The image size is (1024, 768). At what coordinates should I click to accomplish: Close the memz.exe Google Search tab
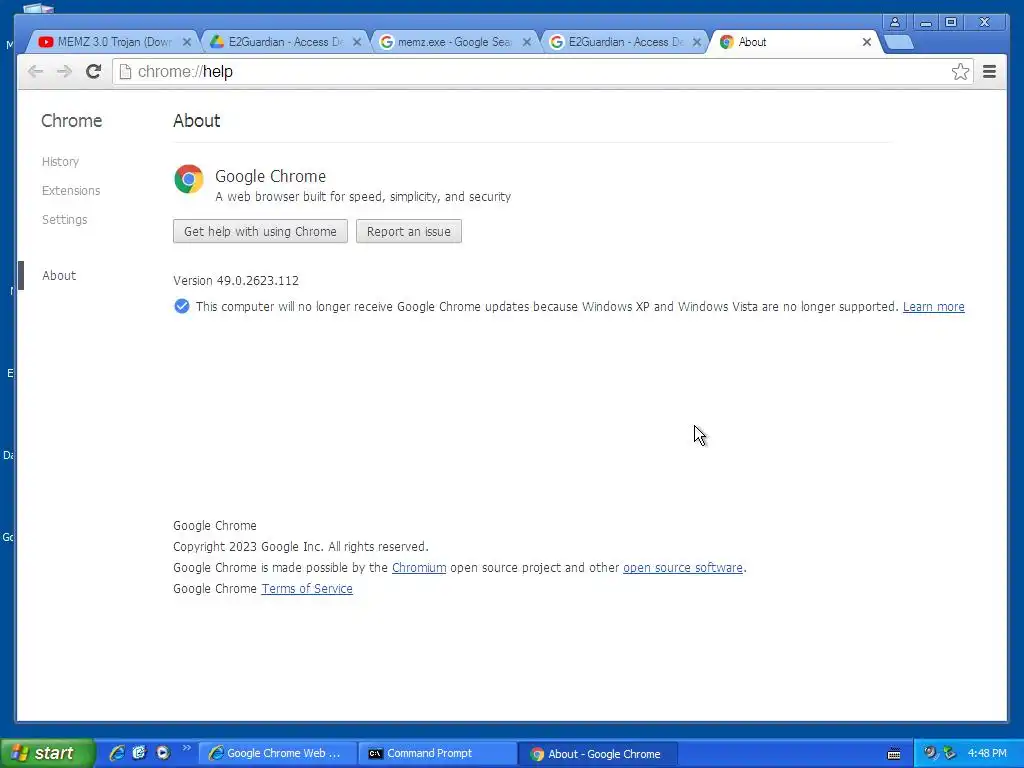point(526,42)
